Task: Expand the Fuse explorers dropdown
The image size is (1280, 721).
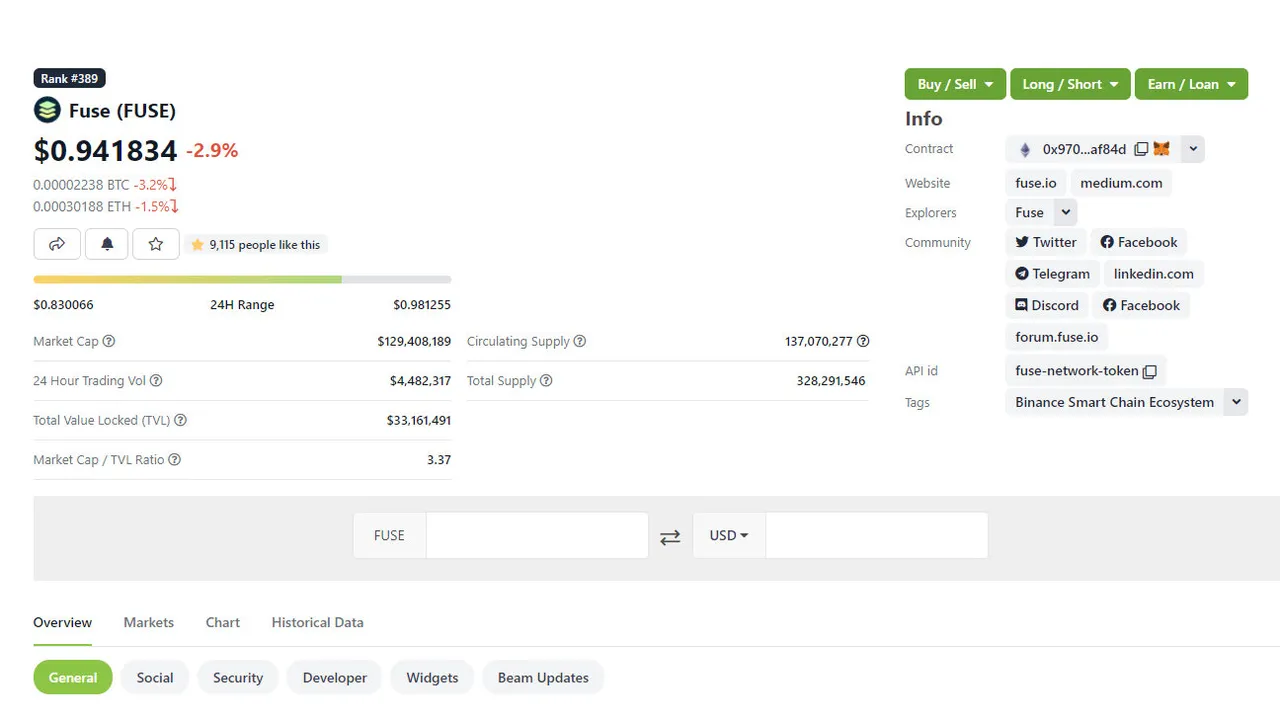Action: (1066, 212)
